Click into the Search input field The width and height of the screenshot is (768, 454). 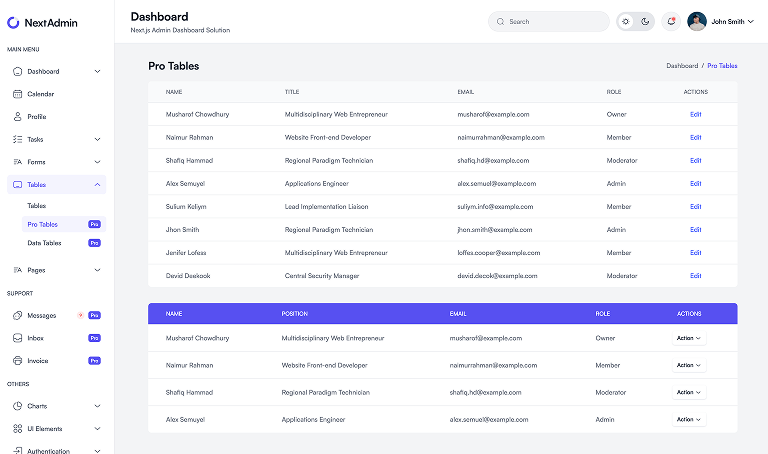(555, 21)
